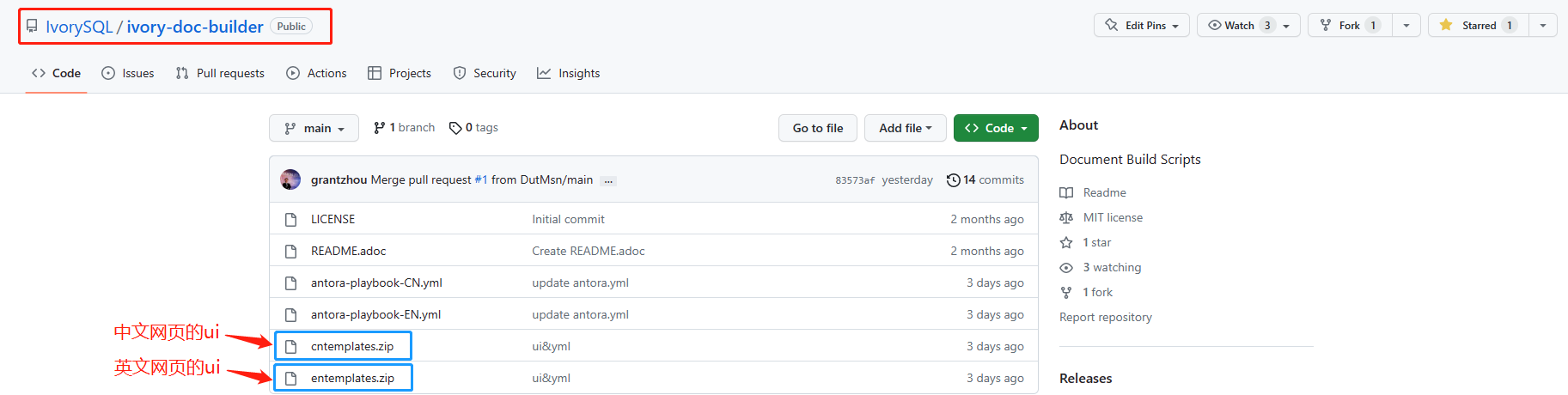Click the file icon beside LICENSE

(x=291, y=220)
